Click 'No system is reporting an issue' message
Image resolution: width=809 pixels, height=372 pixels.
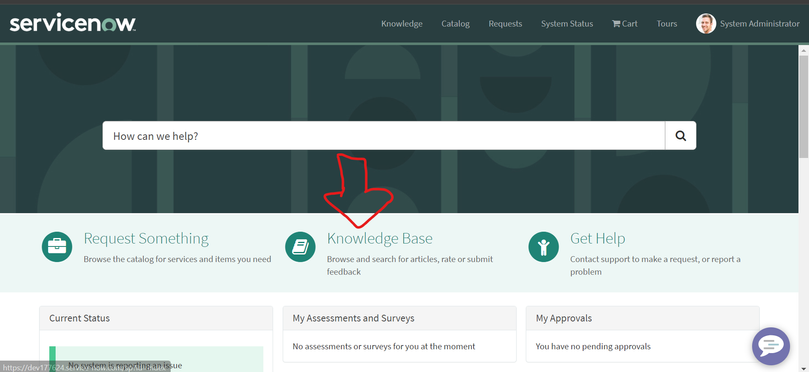125,365
